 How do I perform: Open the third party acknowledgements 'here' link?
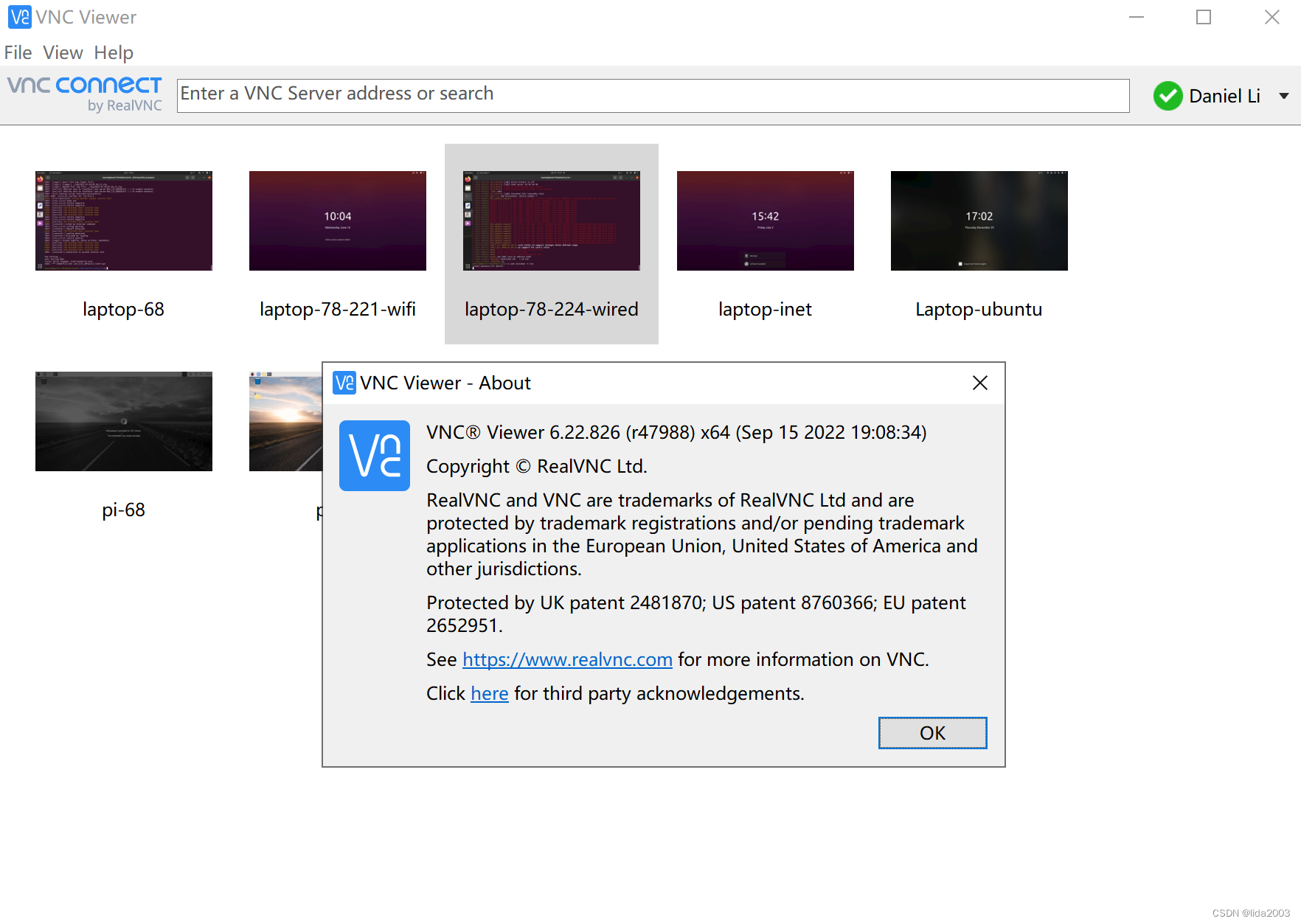tap(490, 693)
